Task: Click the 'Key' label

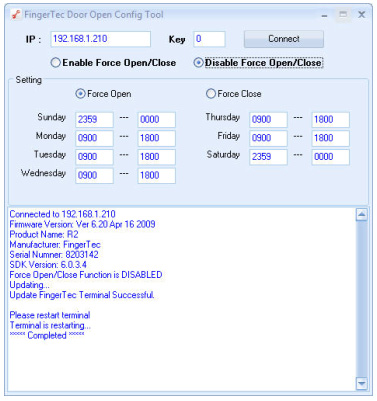Action: point(177,40)
